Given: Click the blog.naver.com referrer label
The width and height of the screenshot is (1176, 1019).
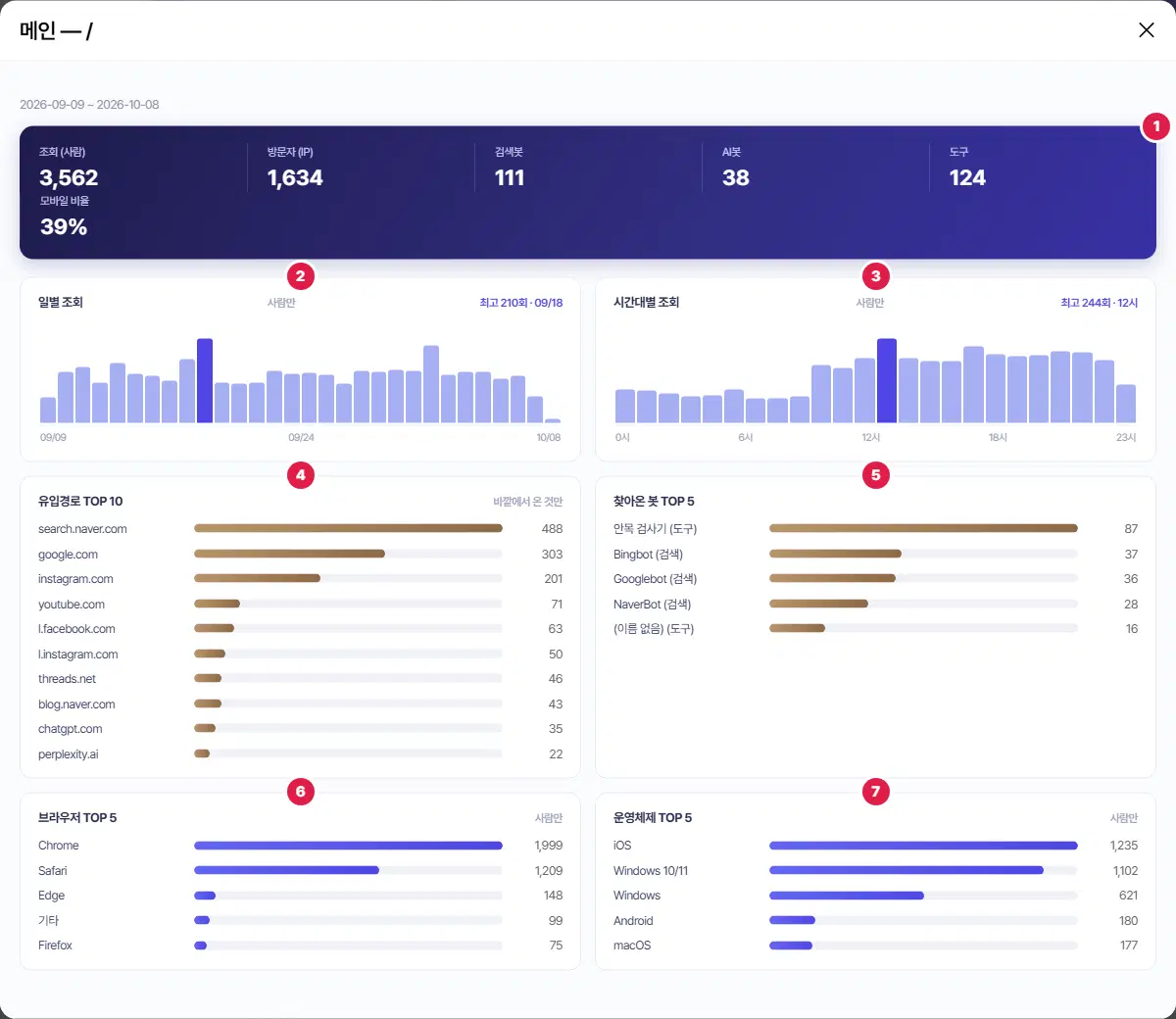Looking at the screenshot, I should tap(76, 704).
